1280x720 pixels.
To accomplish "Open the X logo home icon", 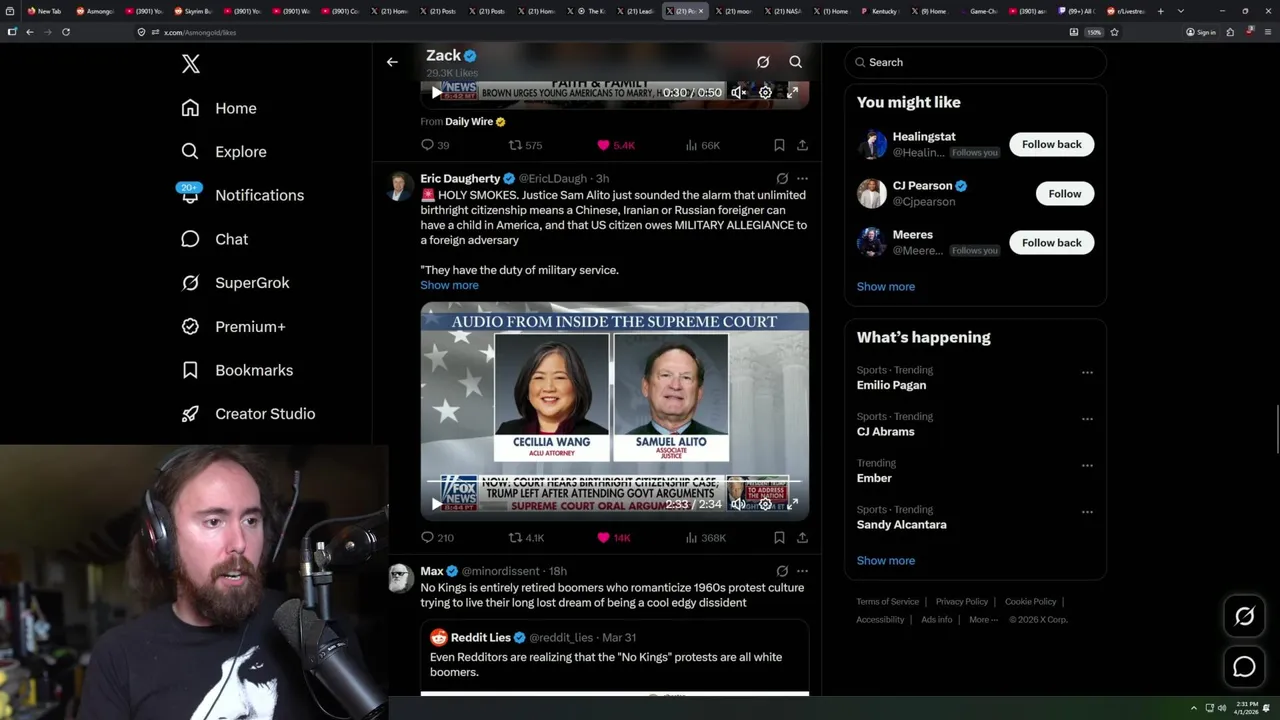I will 191,64.
